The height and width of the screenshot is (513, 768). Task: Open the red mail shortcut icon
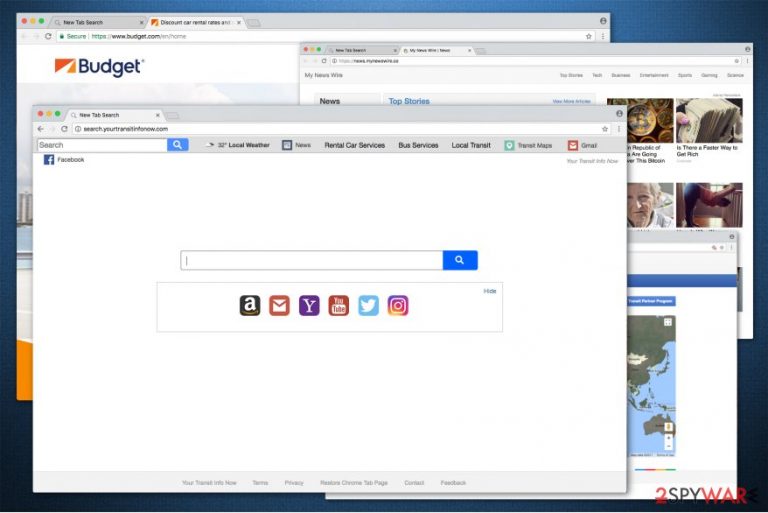click(x=279, y=305)
